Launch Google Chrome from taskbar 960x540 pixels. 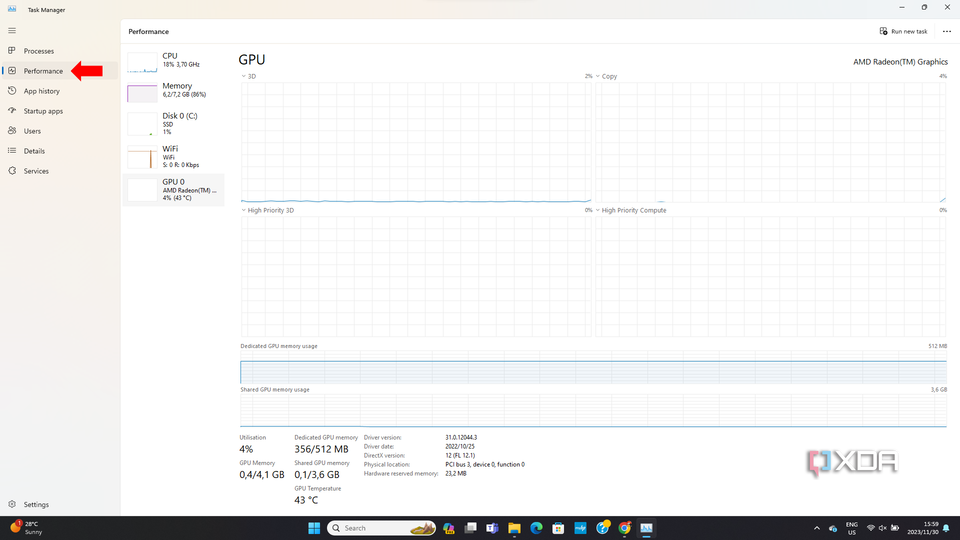click(x=624, y=528)
